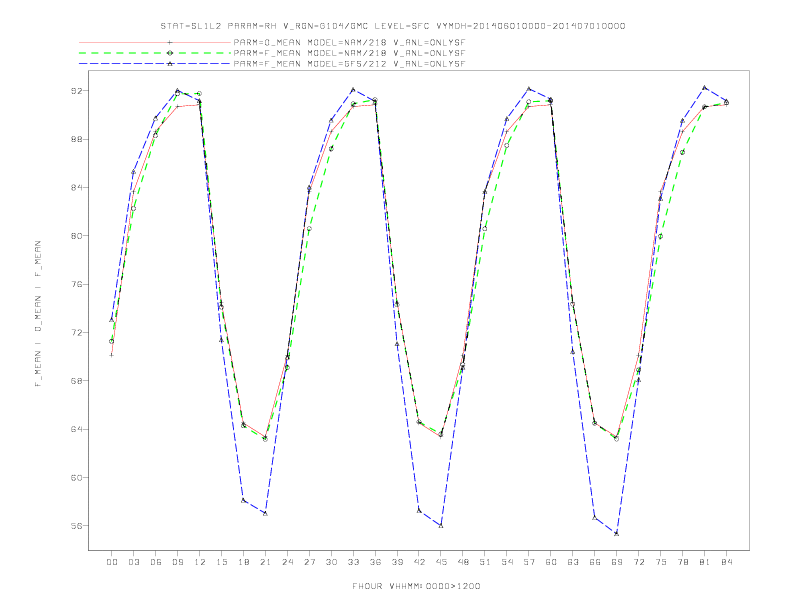Click x-axis tick label 51

[485, 562]
